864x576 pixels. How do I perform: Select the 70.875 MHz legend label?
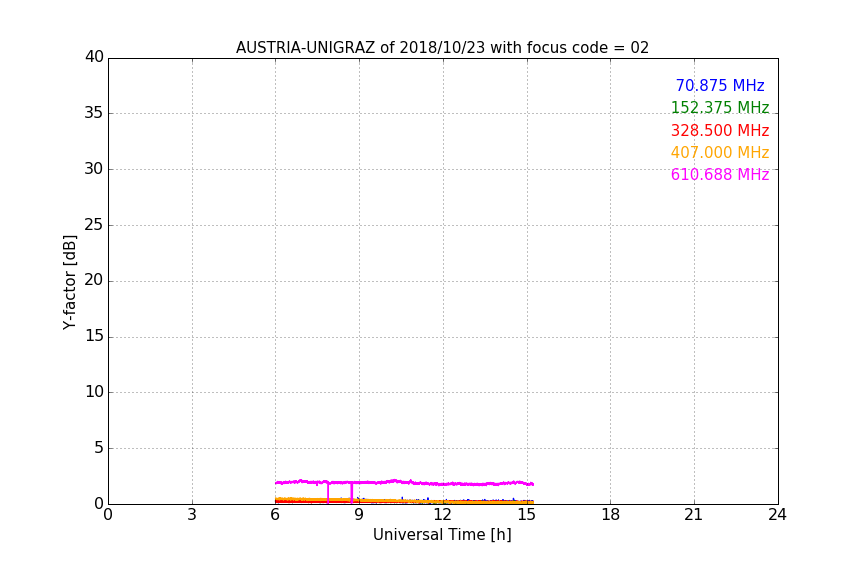(x=720, y=86)
